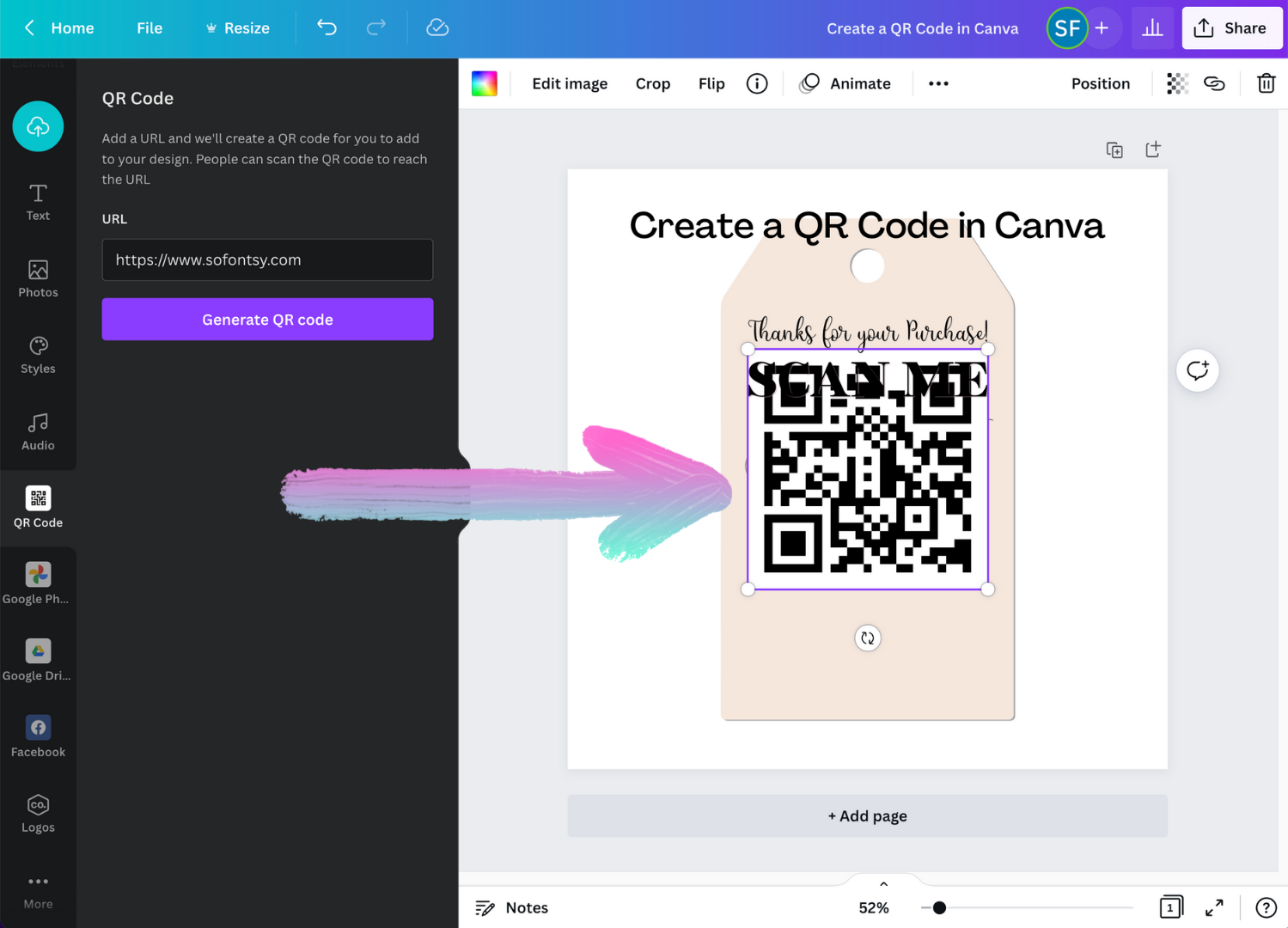Viewport: 1288px width, 928px height.
Task: Click the add page icon above canvas
Action: pos(1153,150)
